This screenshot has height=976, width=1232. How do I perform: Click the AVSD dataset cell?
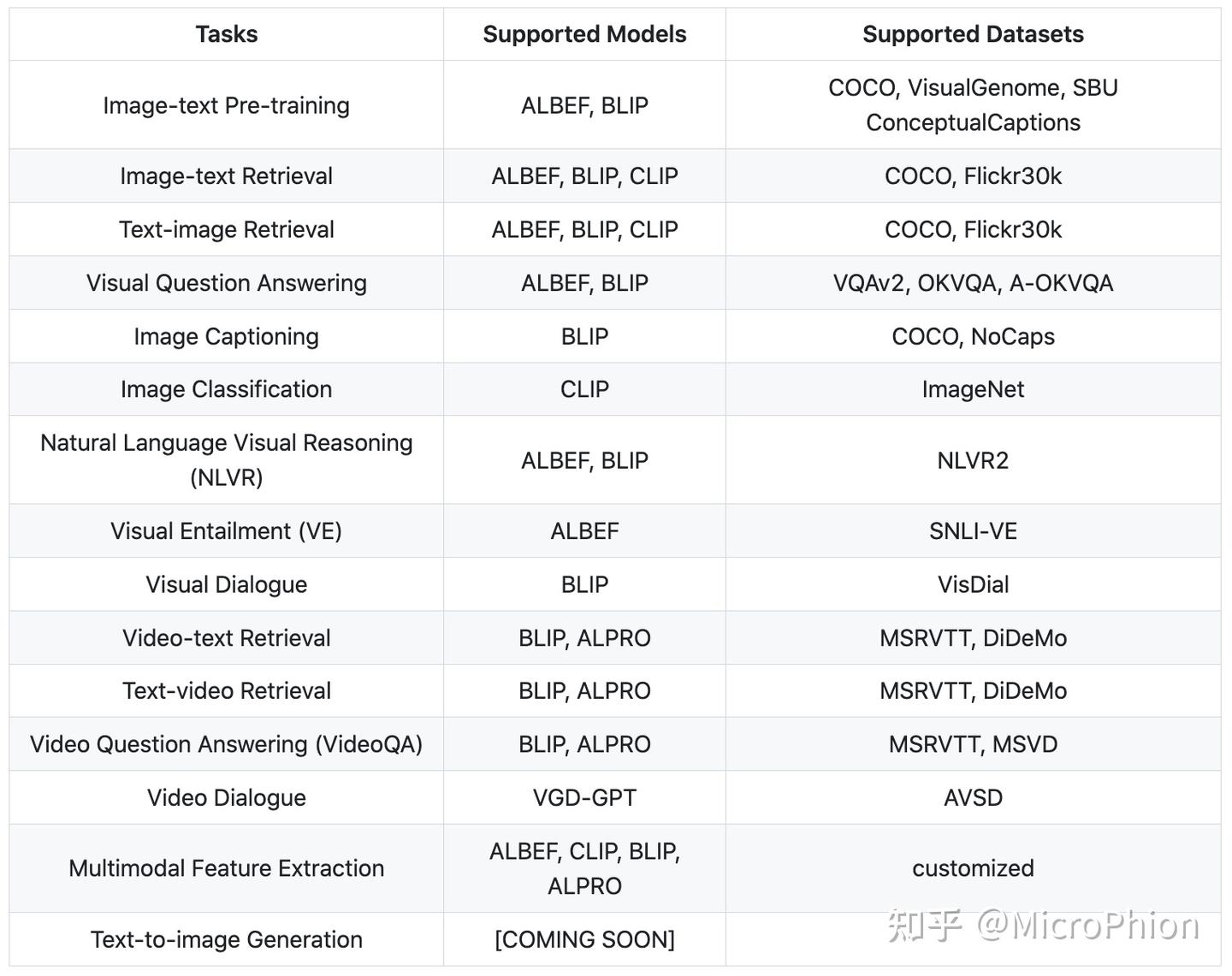(x=973, y=797)
